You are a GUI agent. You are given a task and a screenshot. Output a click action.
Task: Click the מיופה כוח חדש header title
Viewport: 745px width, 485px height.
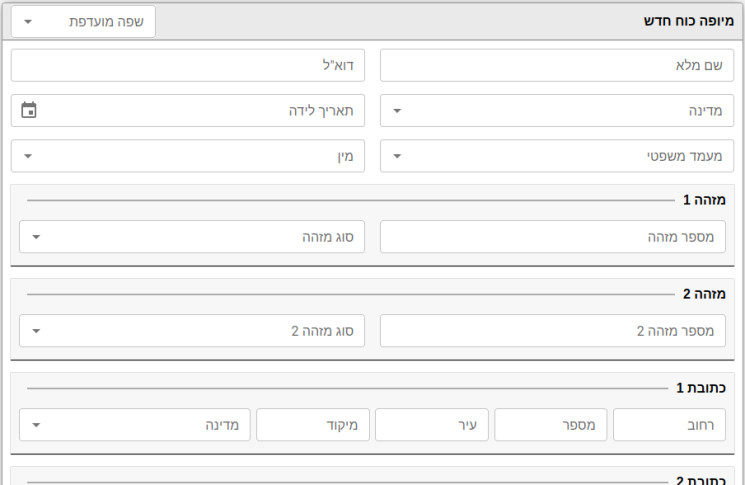[689, 21]
